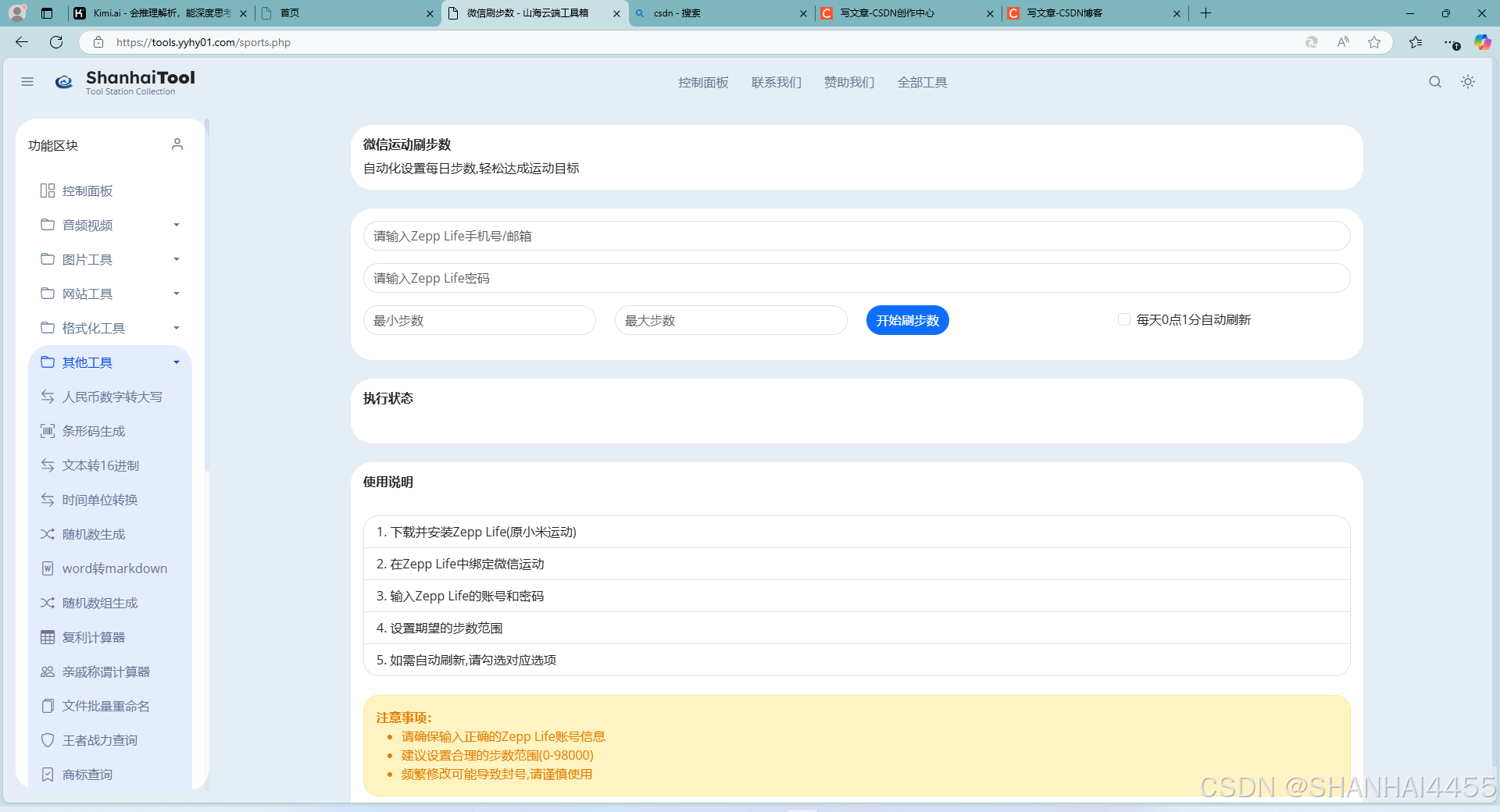Open 时间单位转换 tool
Image resolution: width=1500 pixels, height=812 pixels.
click(x=110, y=500)
